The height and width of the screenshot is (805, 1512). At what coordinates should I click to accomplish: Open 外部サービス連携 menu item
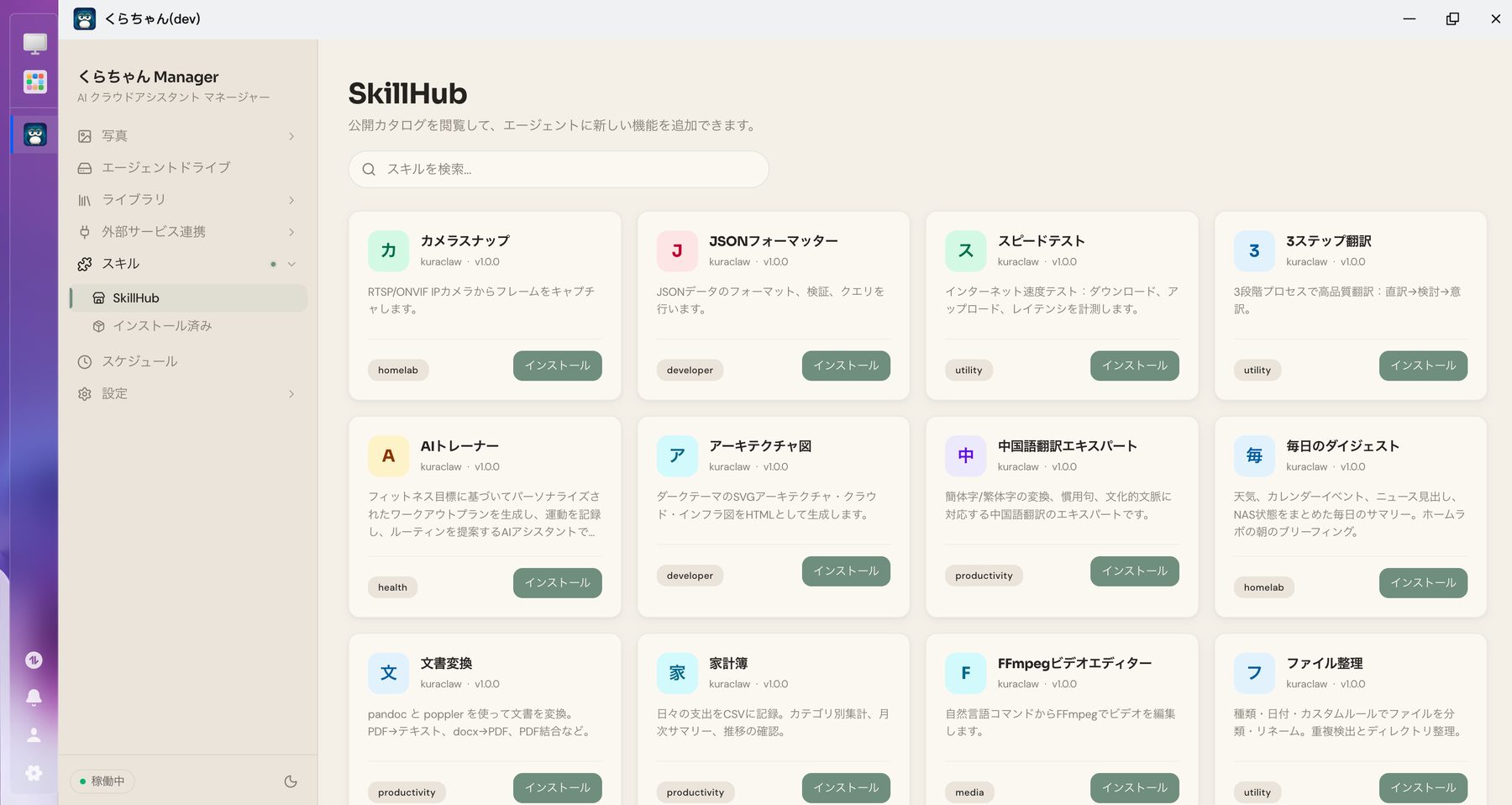tap(188, 232)
